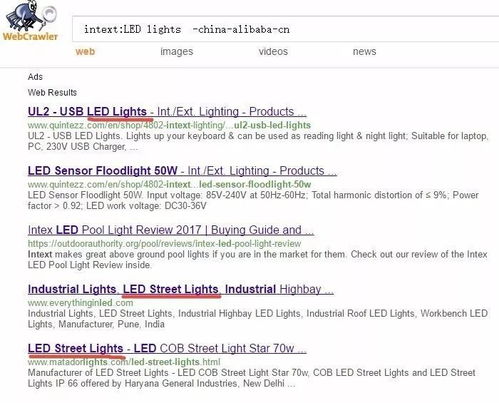Open Industrial Lights, LED Street Lights result
The height and width of the screenshot is (403, 499).
click(x=181, y=289)
